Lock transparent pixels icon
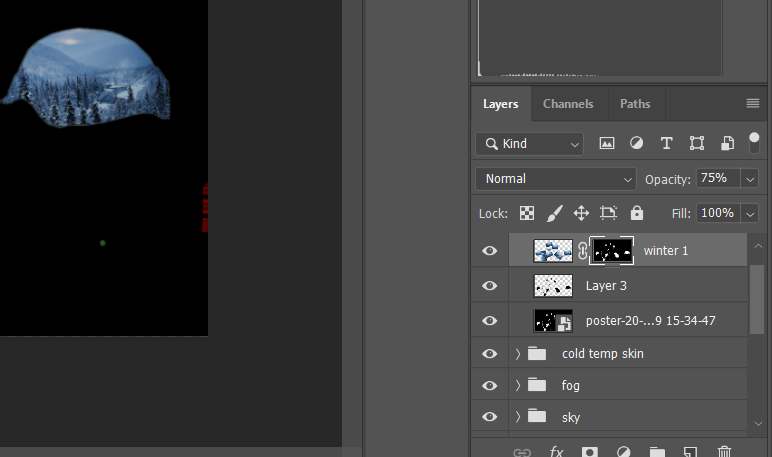Image resolution: width=772 pixels, height=457 pixels. pos(527,213)
